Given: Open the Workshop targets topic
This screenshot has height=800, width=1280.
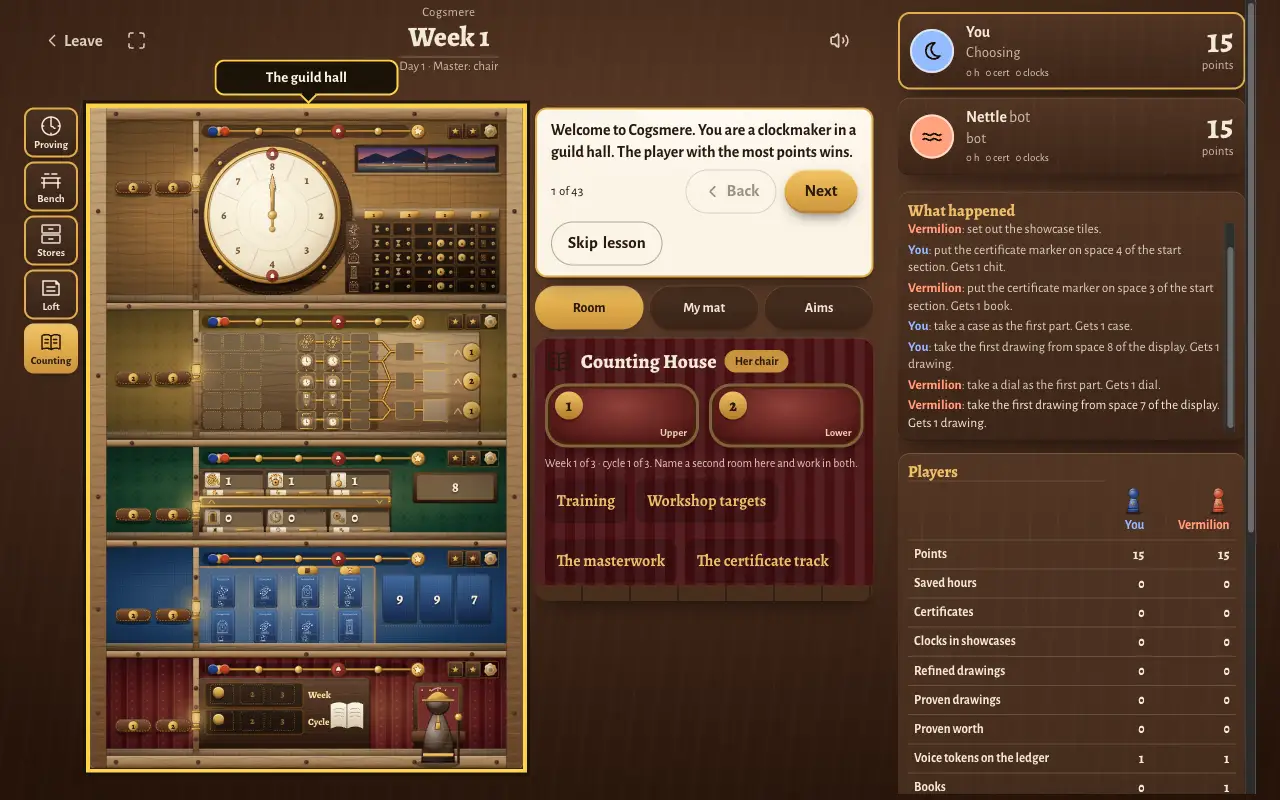Looking at the screenshot, I should pos(706,501).
